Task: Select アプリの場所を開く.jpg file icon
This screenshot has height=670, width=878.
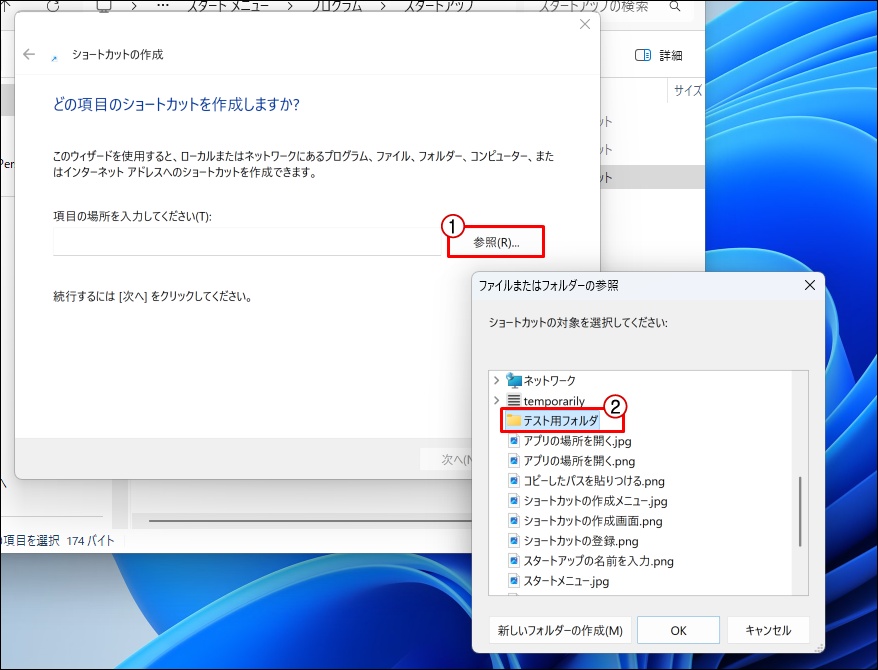Action: [x=514, y=441]
